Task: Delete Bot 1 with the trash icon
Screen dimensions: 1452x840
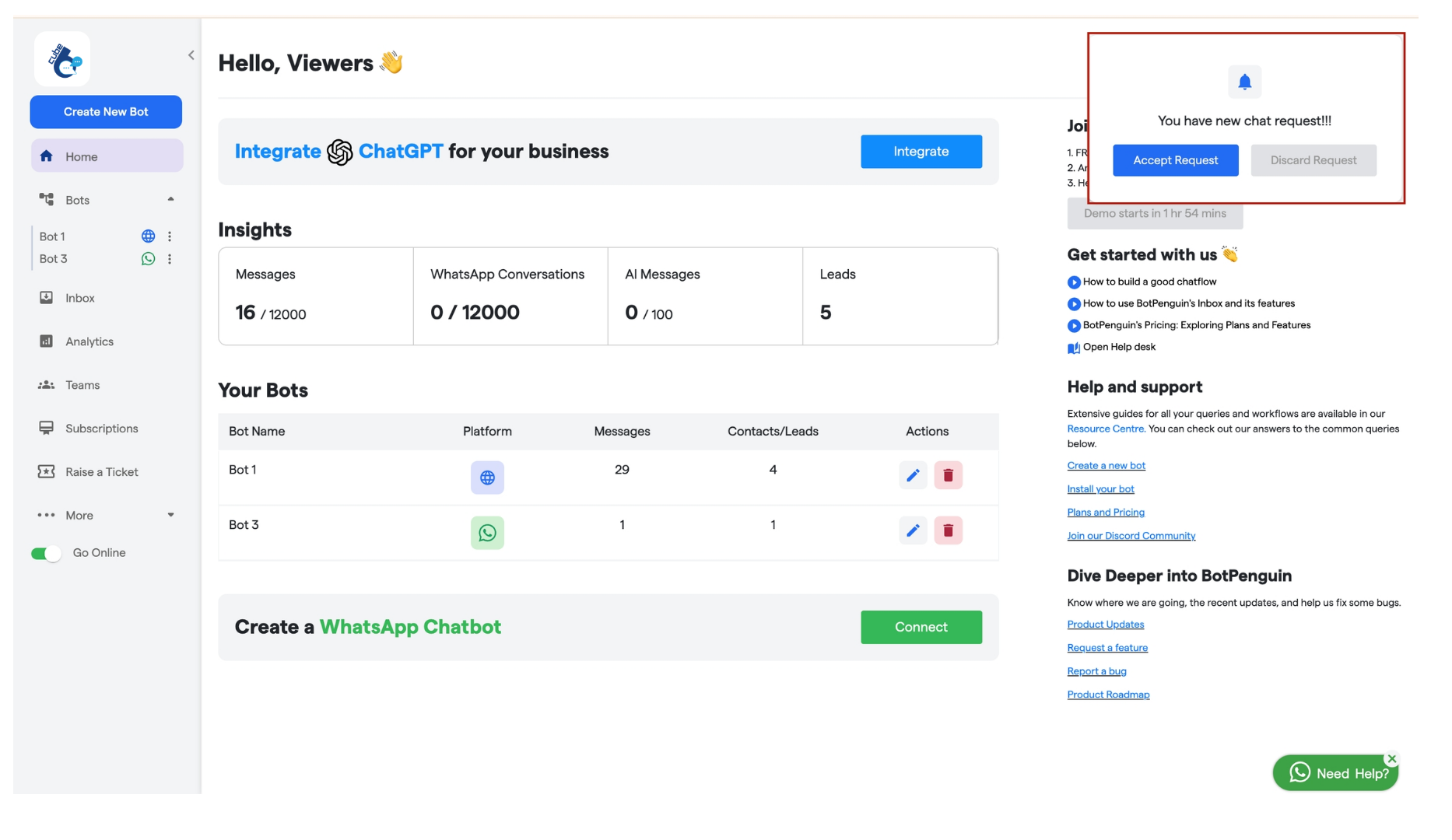Action: click(949, 475)
